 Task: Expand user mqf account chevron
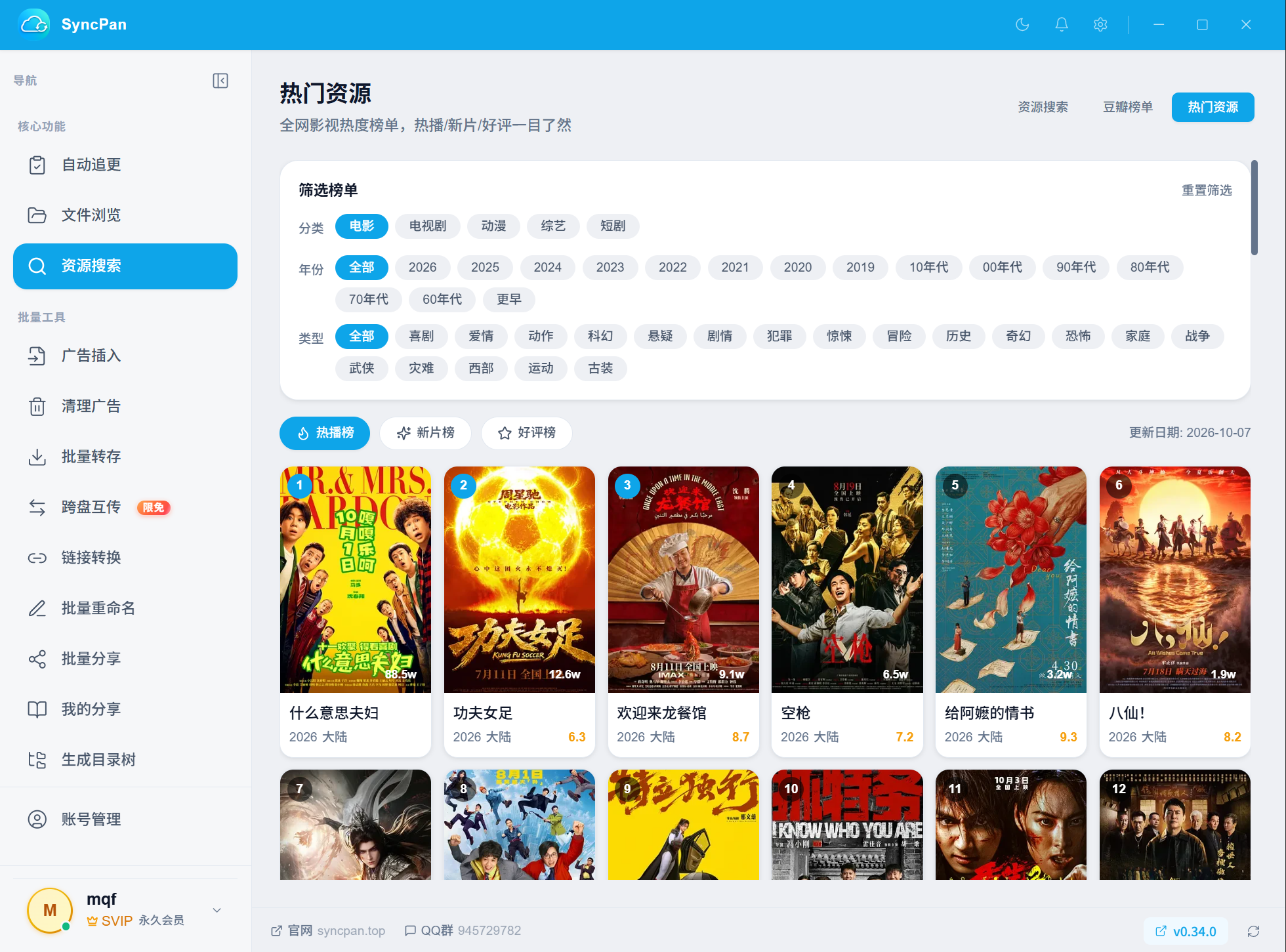click(217, 910)
